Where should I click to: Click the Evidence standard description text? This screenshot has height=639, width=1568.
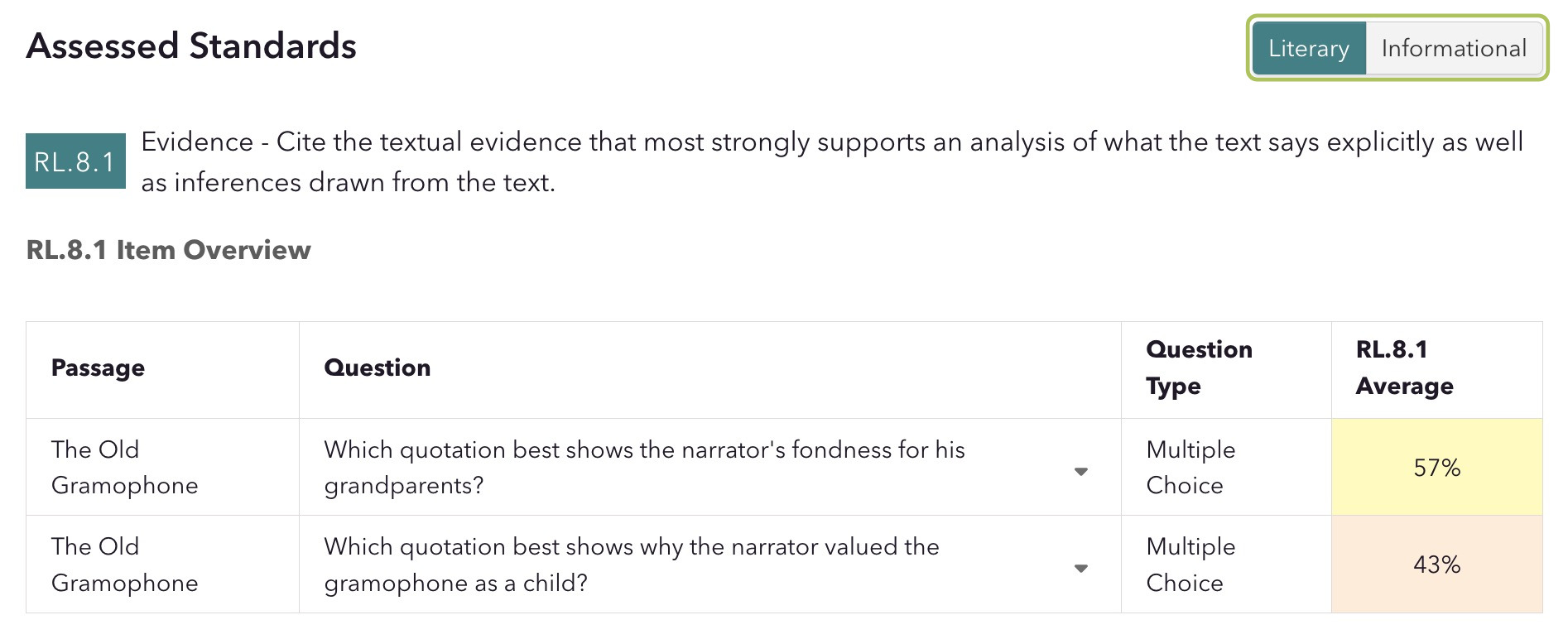click(832, 162)
